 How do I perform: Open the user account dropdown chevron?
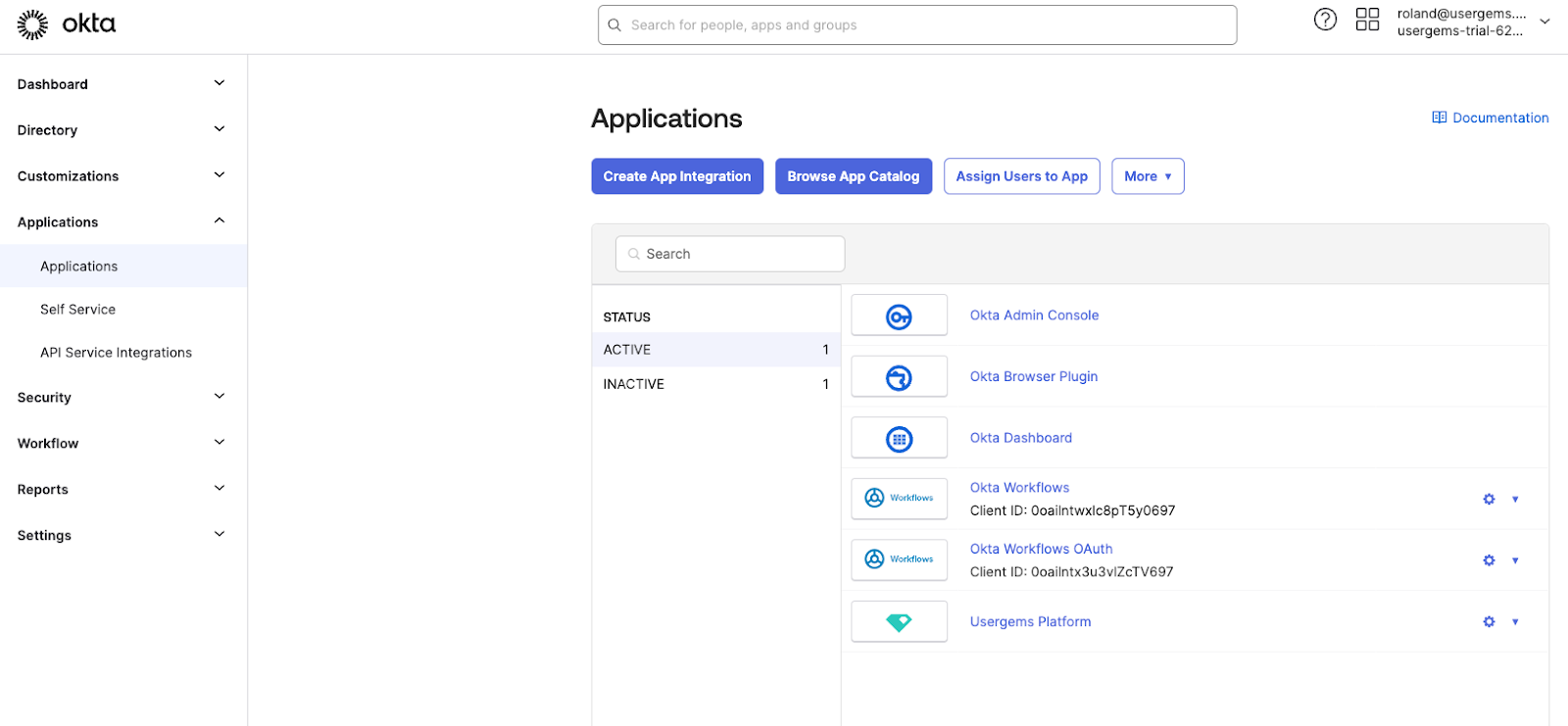pos(1545,21)
